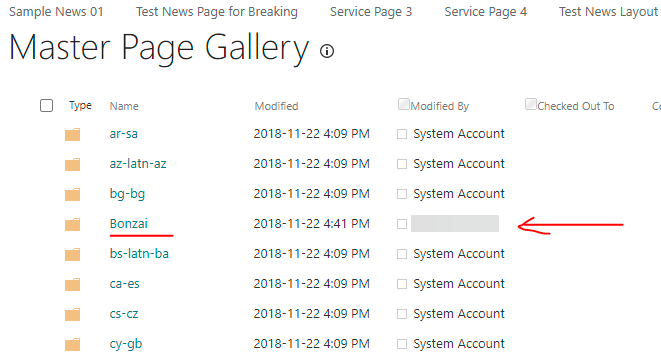Open the ca-es folder link
The width and height of the screenshot is (661, 362).
click(x=124, y=284)
